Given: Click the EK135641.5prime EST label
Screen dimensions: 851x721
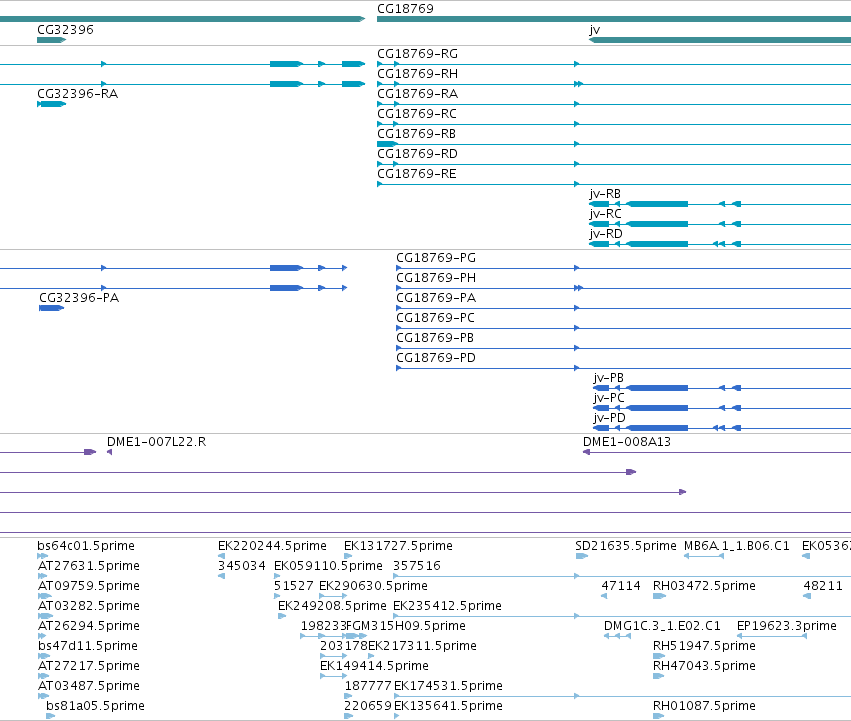Looking at the screenshot, I should point(448,707).
